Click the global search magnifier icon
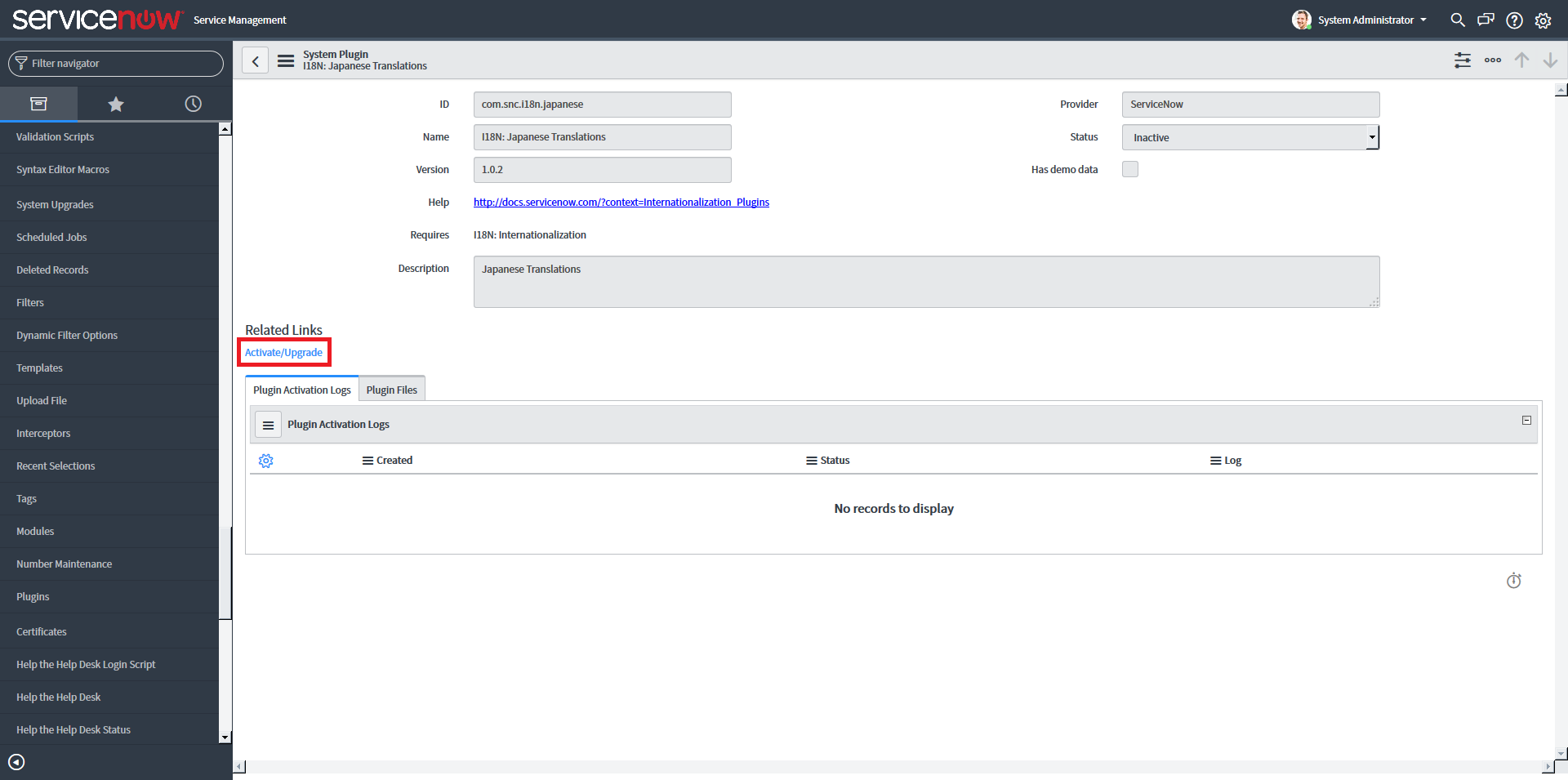 click(1457, 20)
